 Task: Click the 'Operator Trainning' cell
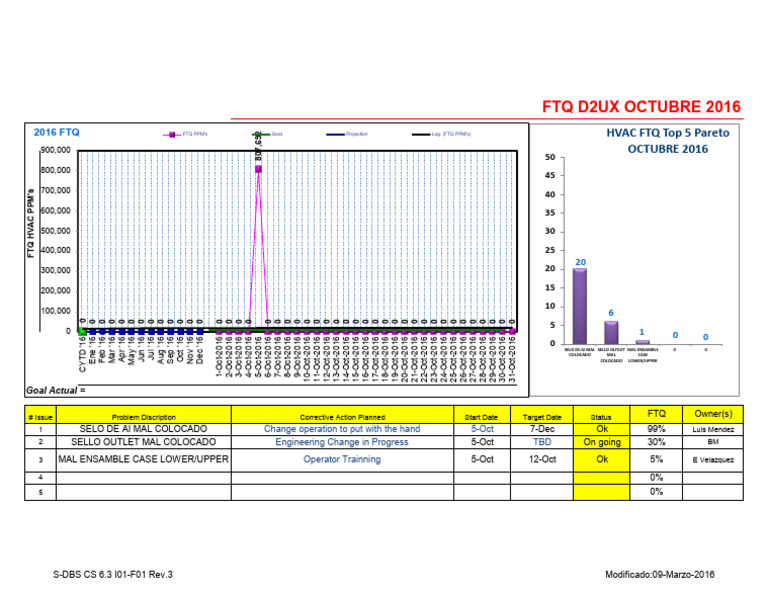pos(342,459)
